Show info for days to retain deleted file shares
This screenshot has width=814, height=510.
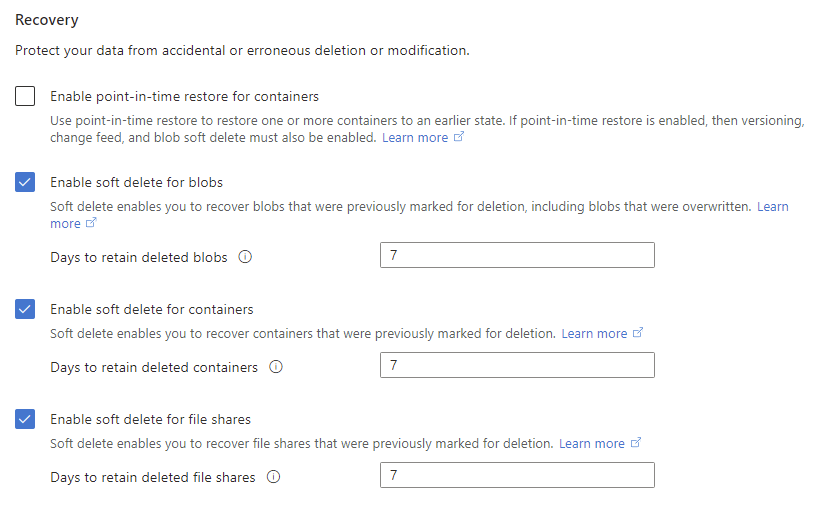pos(274,477)
